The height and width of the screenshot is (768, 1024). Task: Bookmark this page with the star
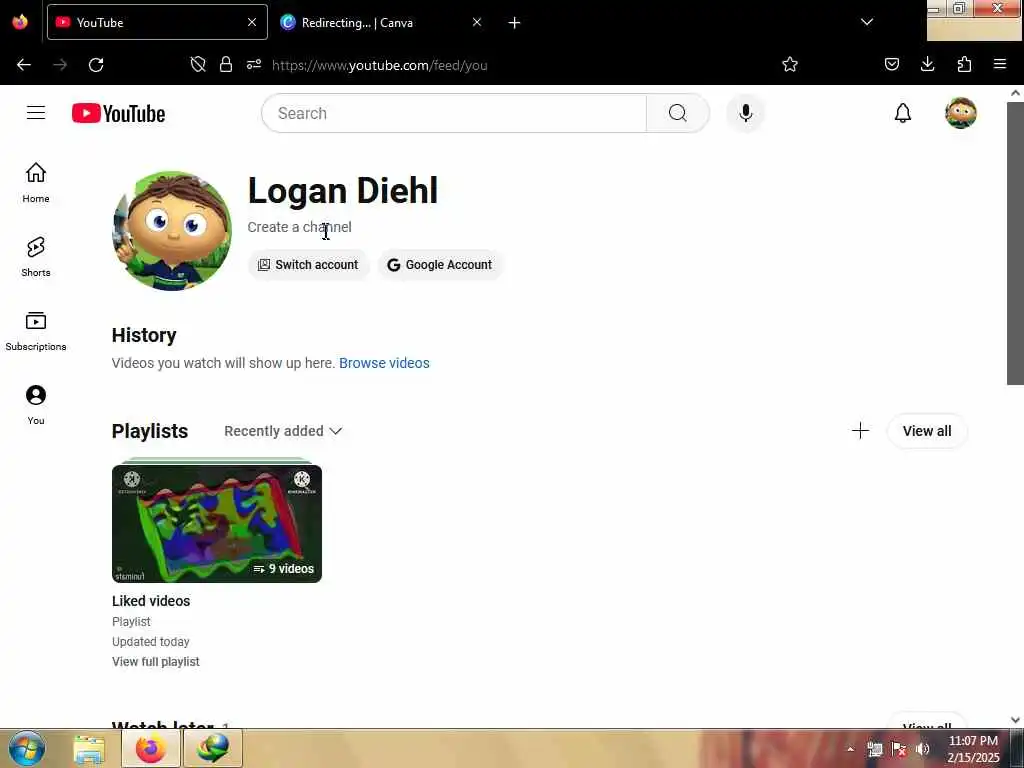click(790, 64)
